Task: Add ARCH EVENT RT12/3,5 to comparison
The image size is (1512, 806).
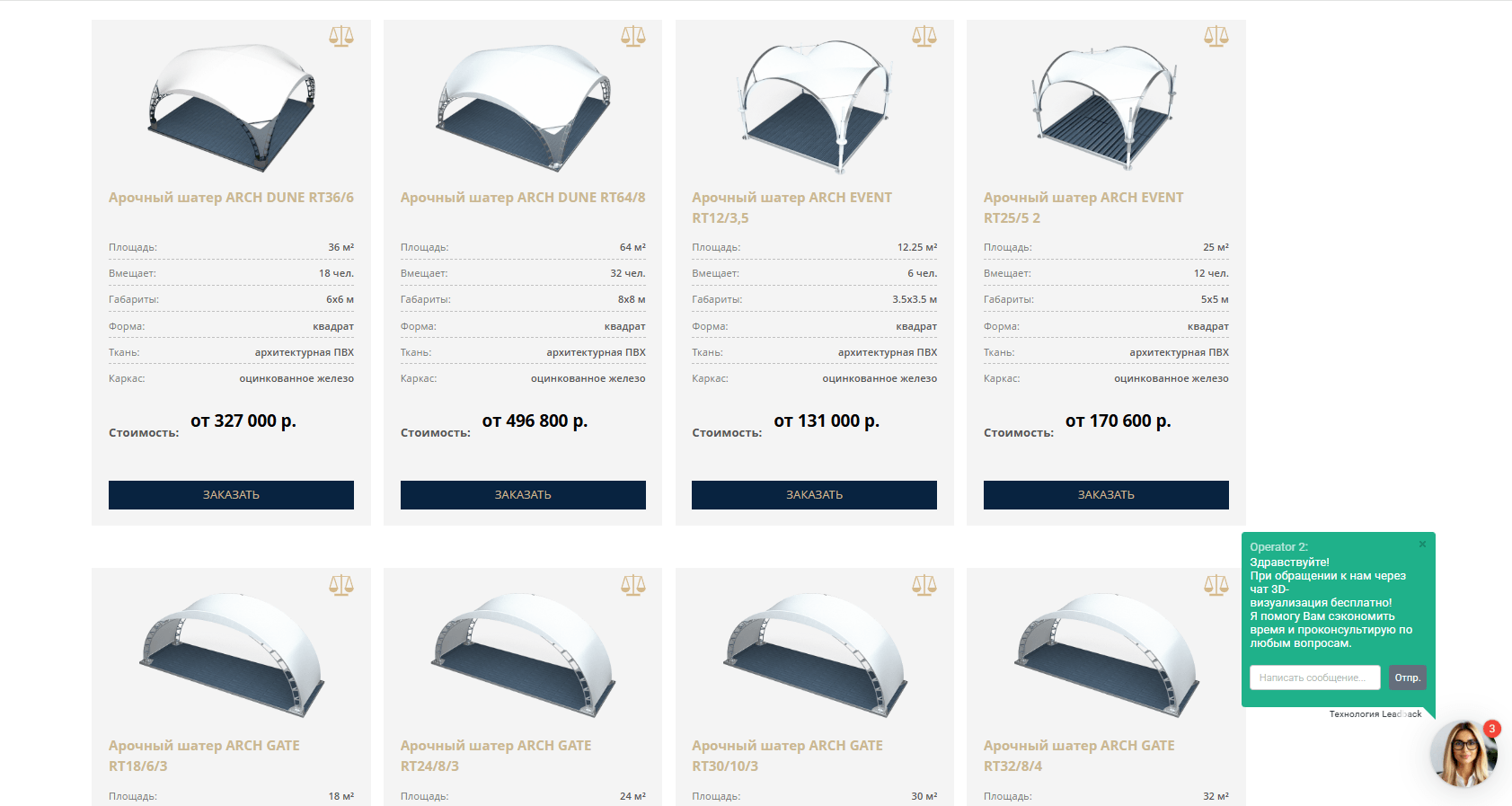Action: [x=924, y=36]
